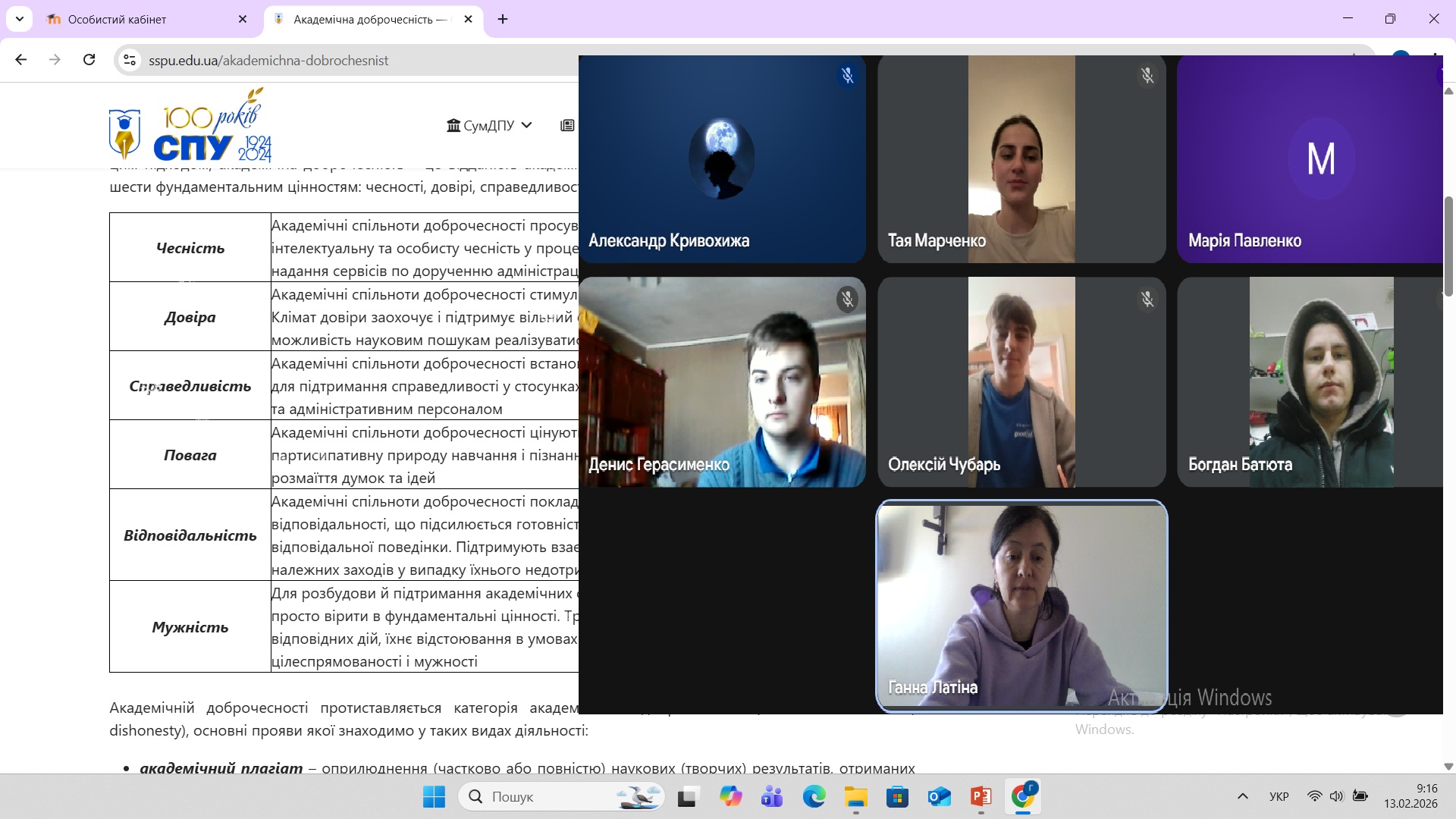Click Олександр Кривохижа's muted microphone icon
Image resolution: width=1456 pixels, height=819 pixels.
click(x=847, y=75)
